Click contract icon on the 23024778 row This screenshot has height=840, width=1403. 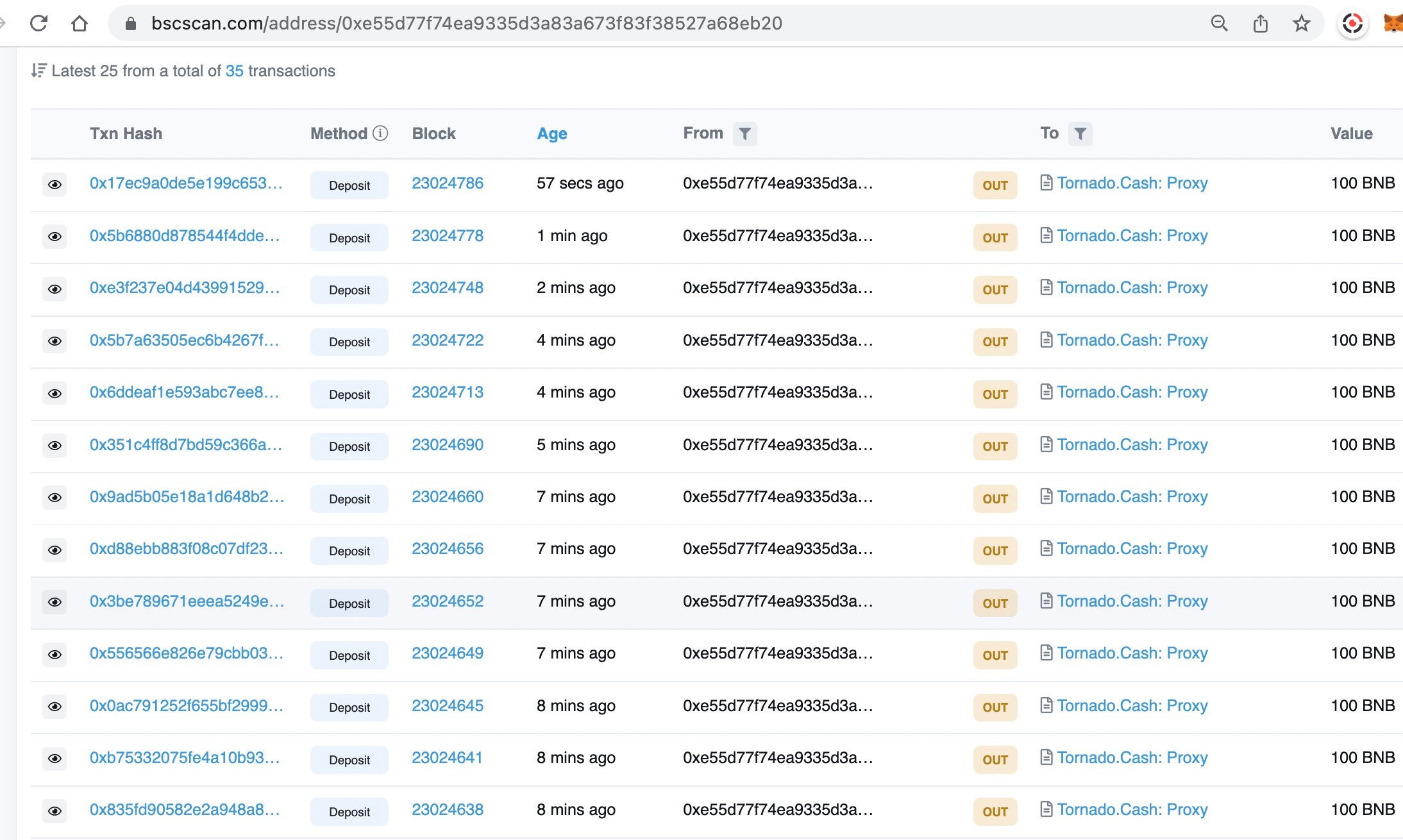[x=1046, y=235]
